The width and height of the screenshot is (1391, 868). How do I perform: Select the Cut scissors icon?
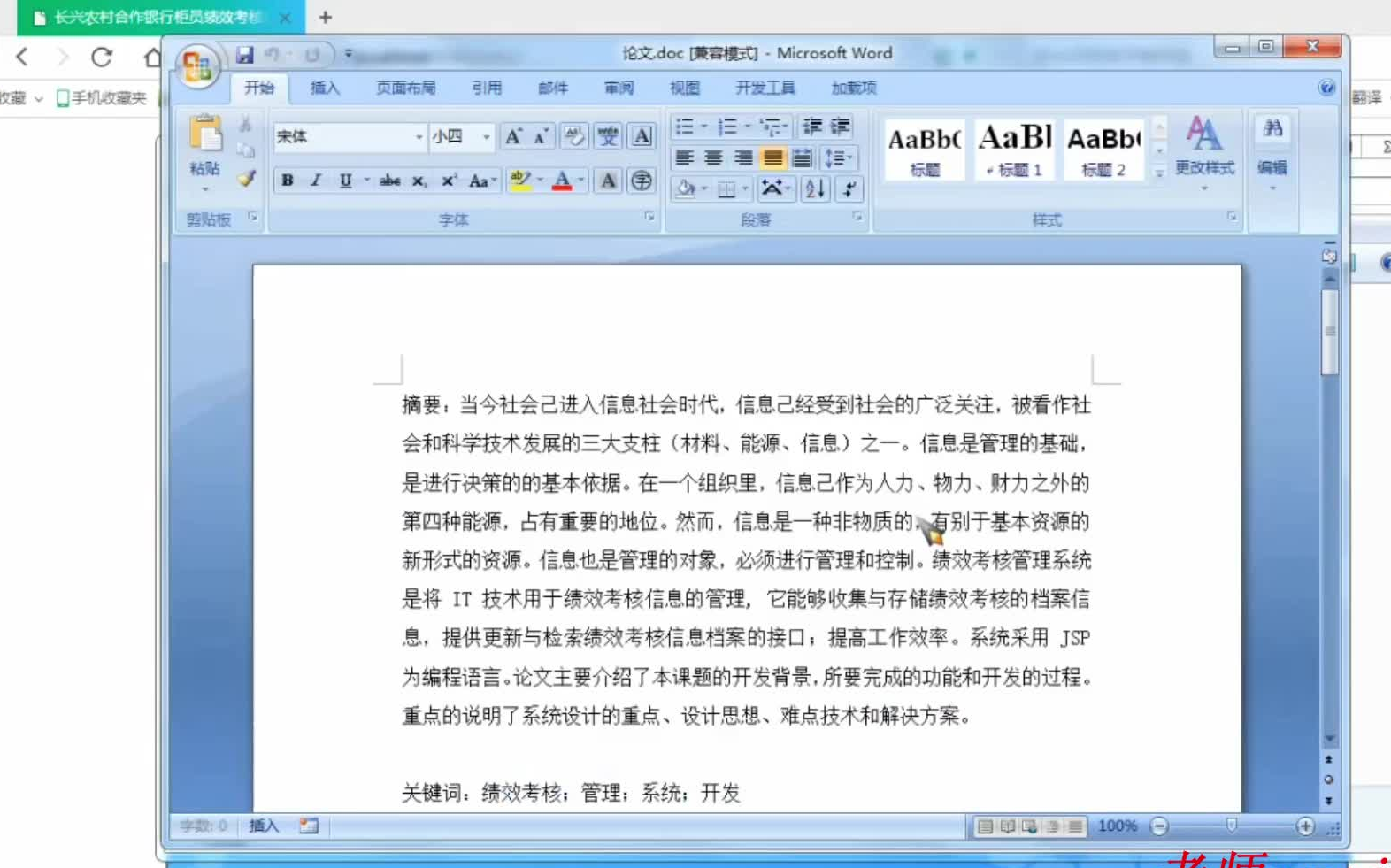click(246, 124)
